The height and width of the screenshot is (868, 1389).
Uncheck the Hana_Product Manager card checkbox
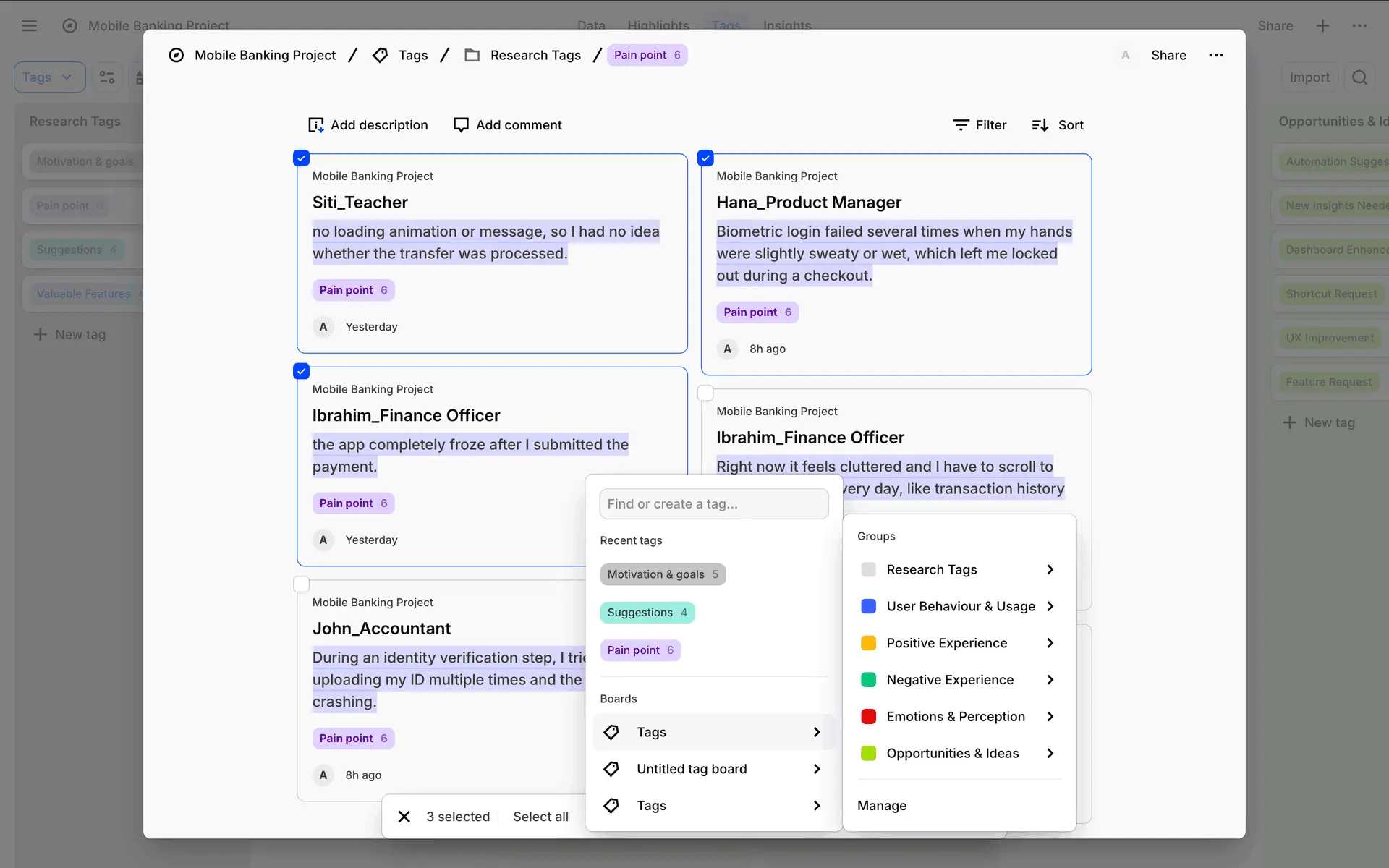click(705, 158)
